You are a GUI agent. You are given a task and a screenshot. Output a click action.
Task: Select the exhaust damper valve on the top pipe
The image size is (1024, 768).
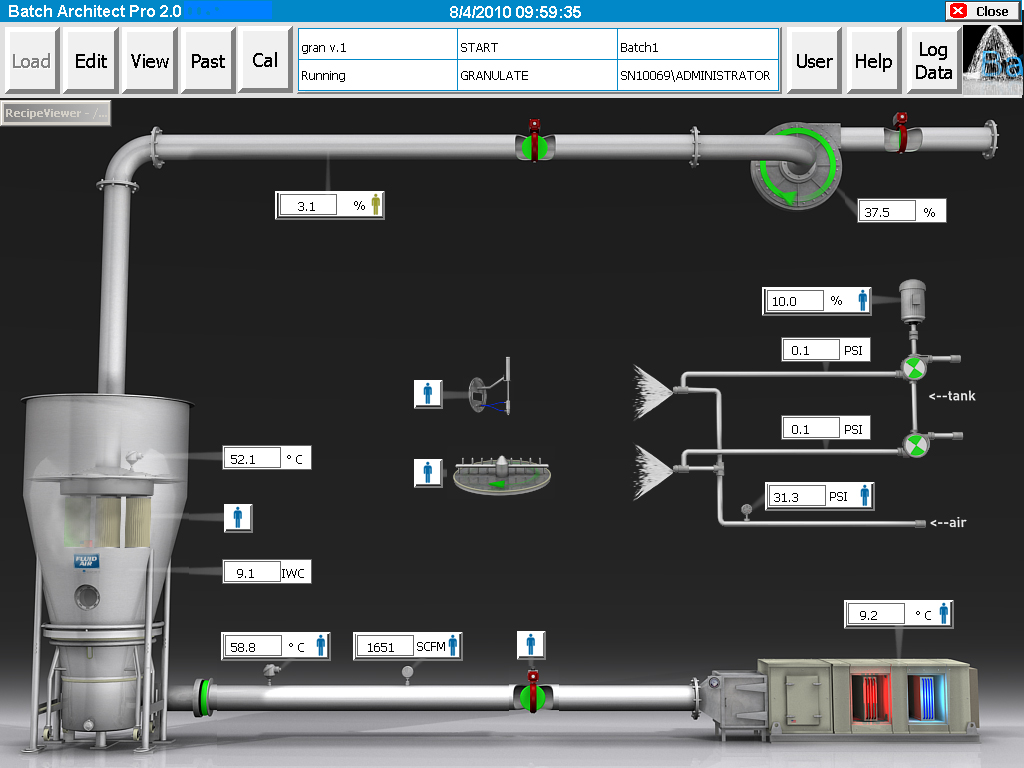pos(535,141)
